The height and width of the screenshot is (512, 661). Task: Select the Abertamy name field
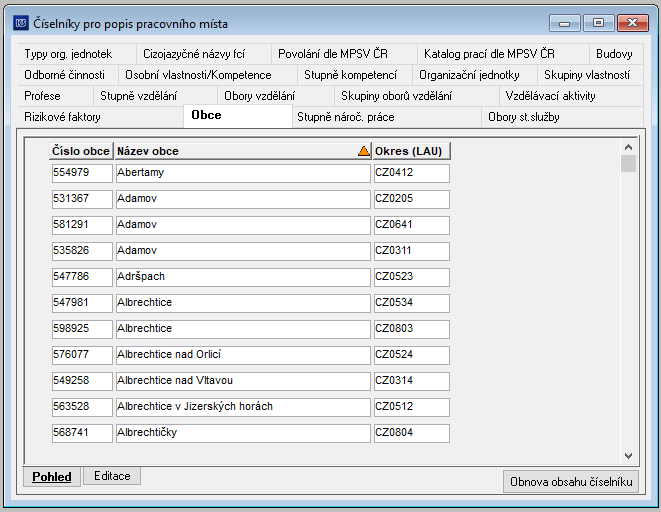pos(243,173)
